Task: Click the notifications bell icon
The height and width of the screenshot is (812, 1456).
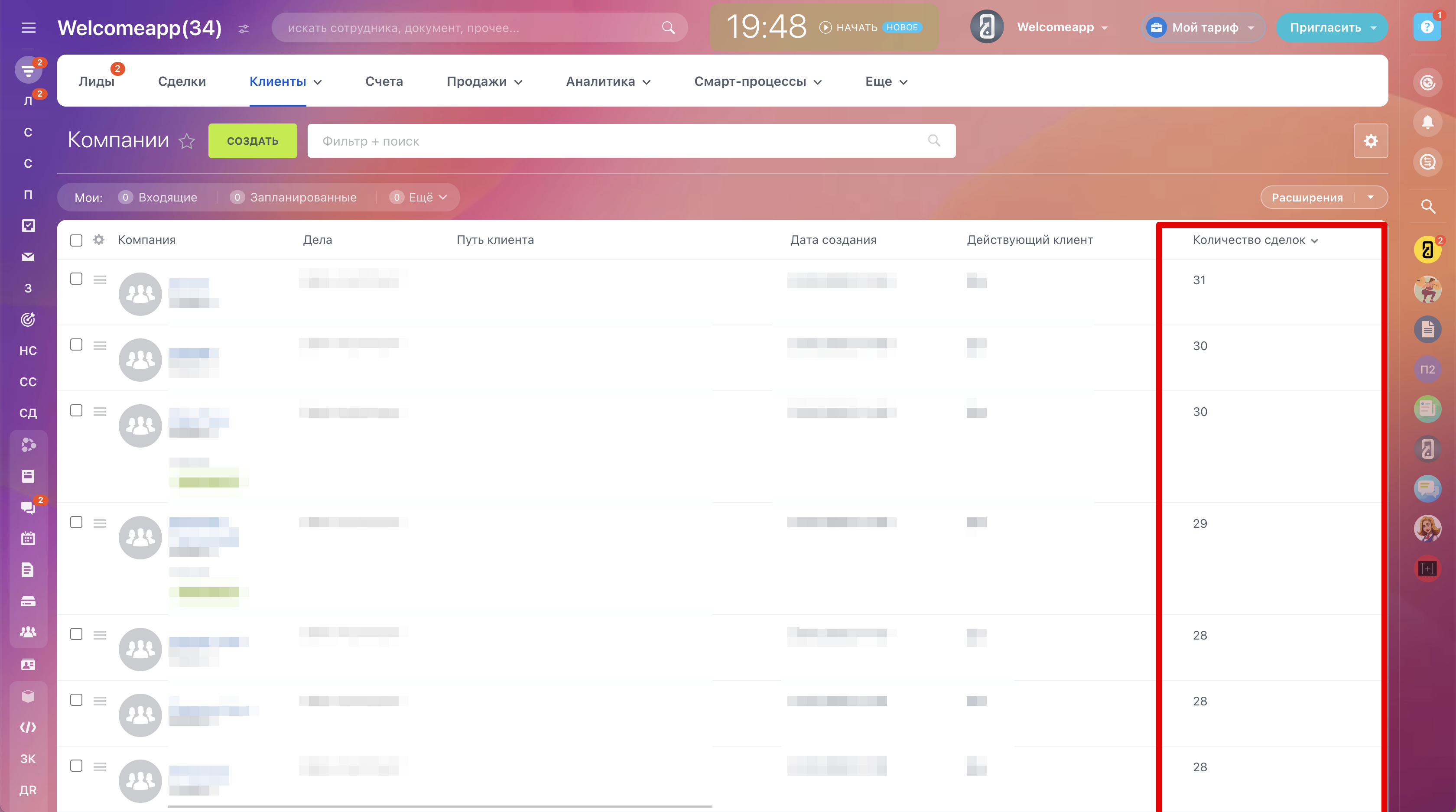Action: (x=1428, y=122)
